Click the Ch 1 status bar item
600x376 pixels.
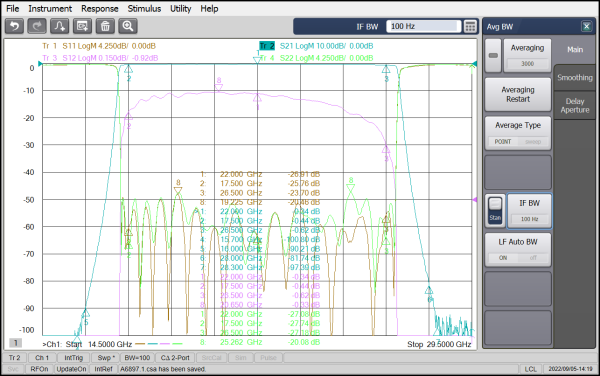pyautogui.click(x=42, y=358)
